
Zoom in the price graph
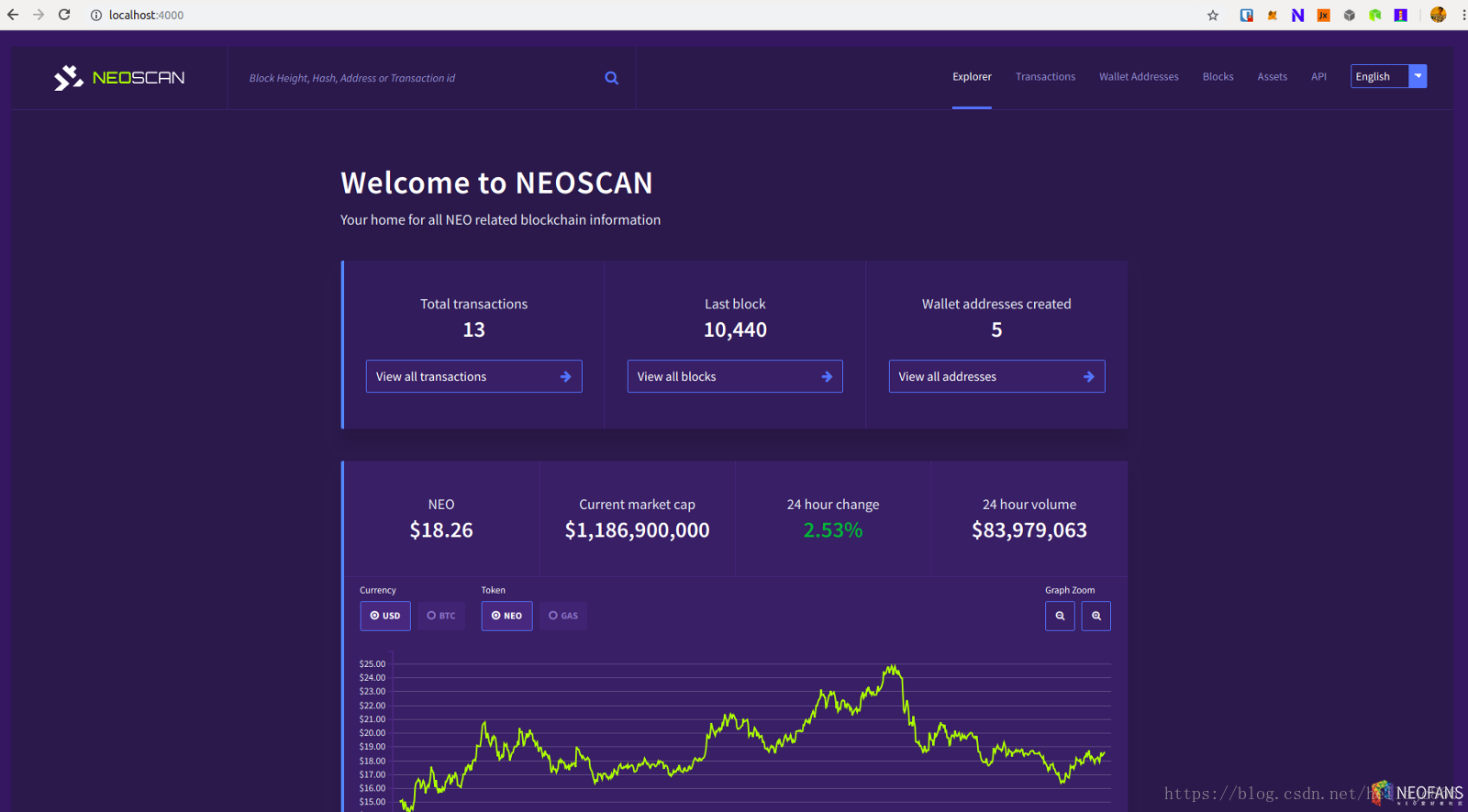tap(1096, 616)
